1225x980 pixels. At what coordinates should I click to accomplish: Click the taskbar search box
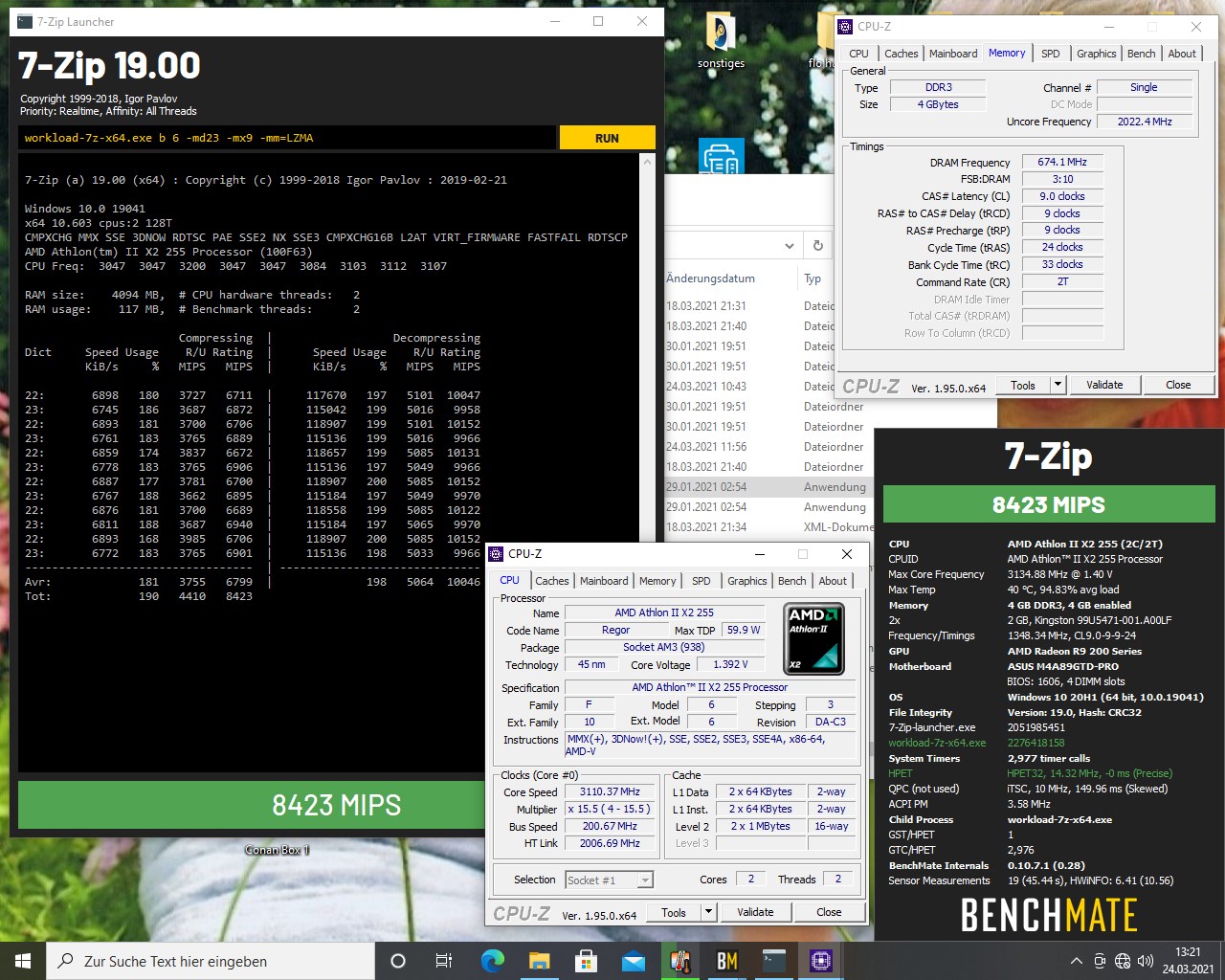[x=211, y=961]
